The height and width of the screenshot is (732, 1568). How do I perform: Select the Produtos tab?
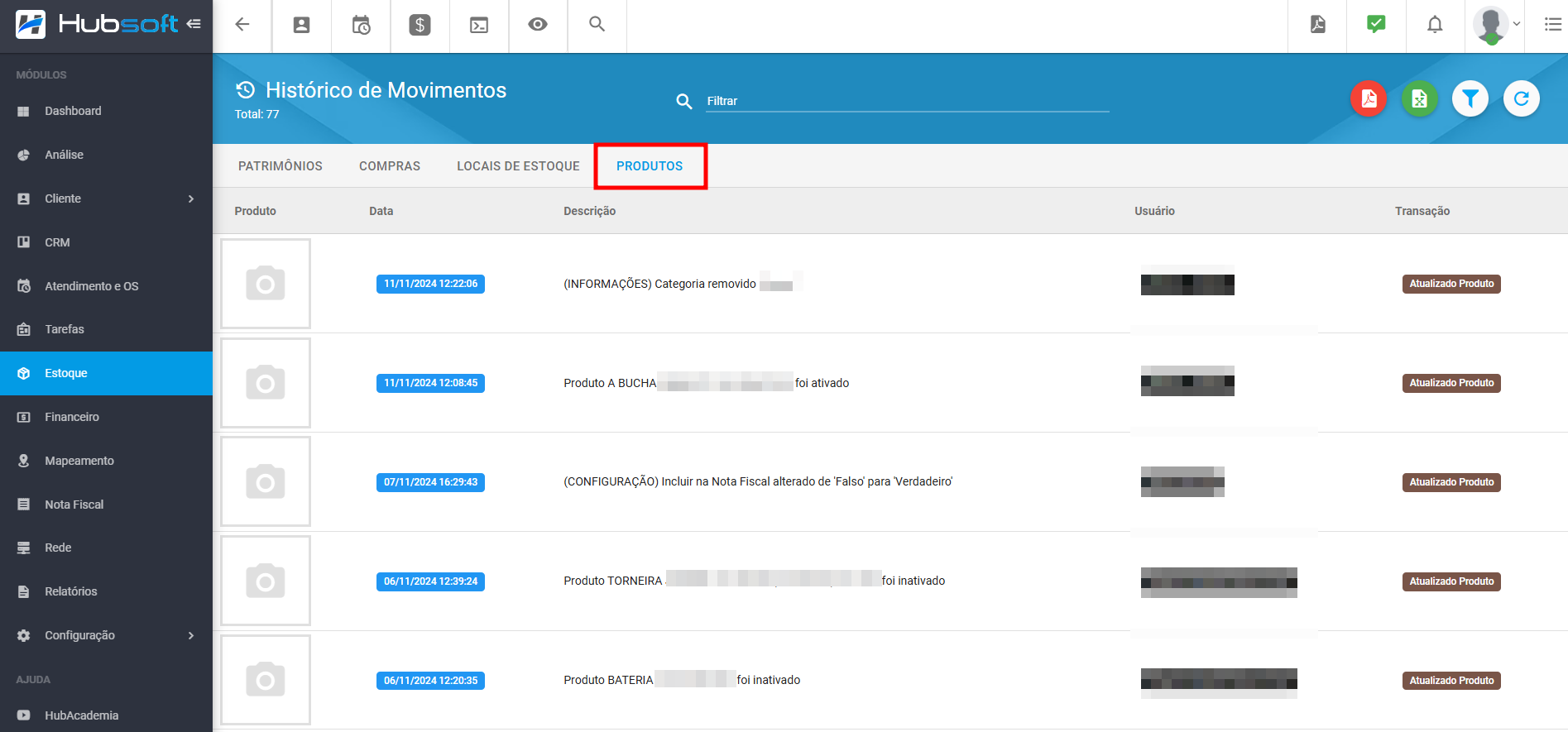(x=650, y=166)
